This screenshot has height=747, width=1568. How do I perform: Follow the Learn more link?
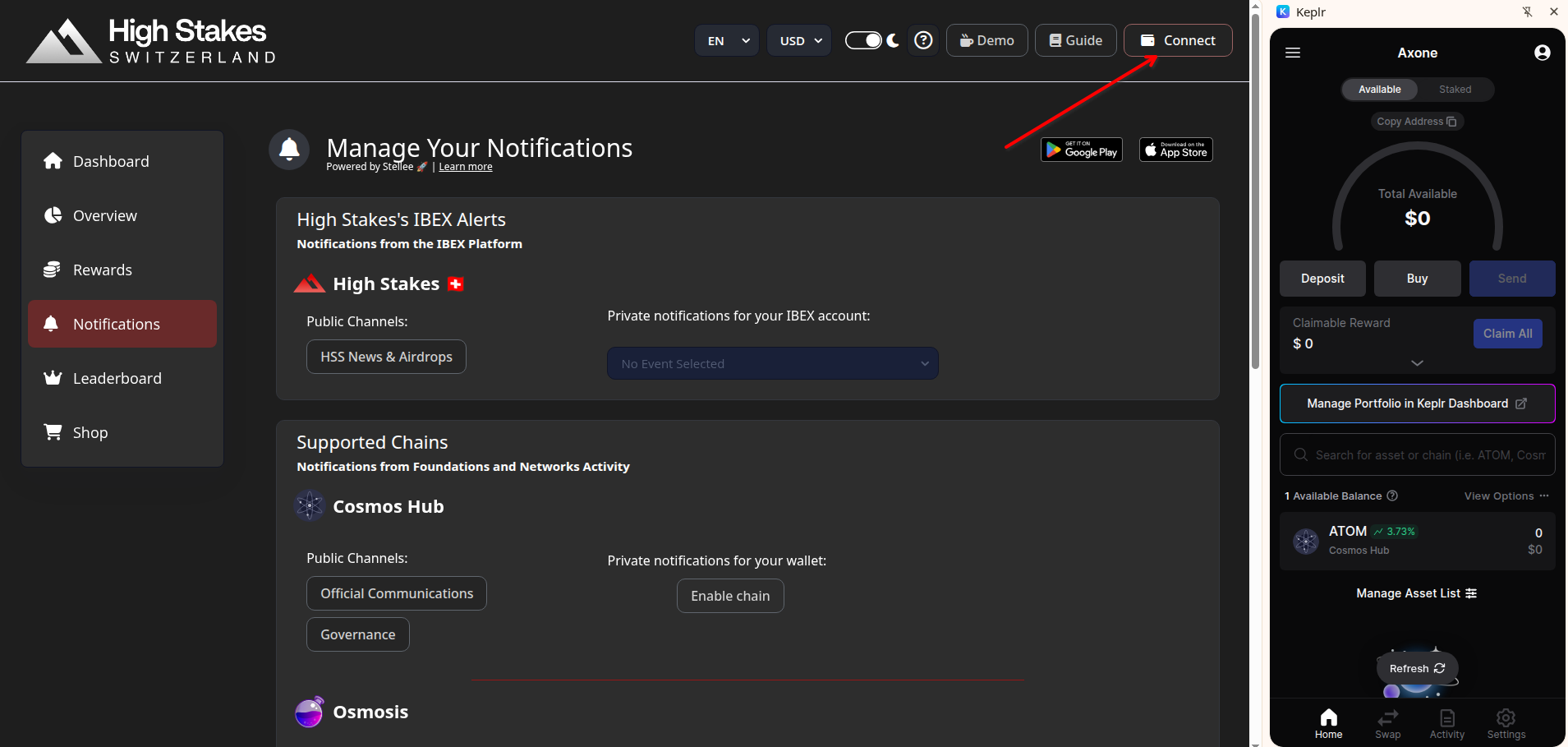(x=465, y=167)
